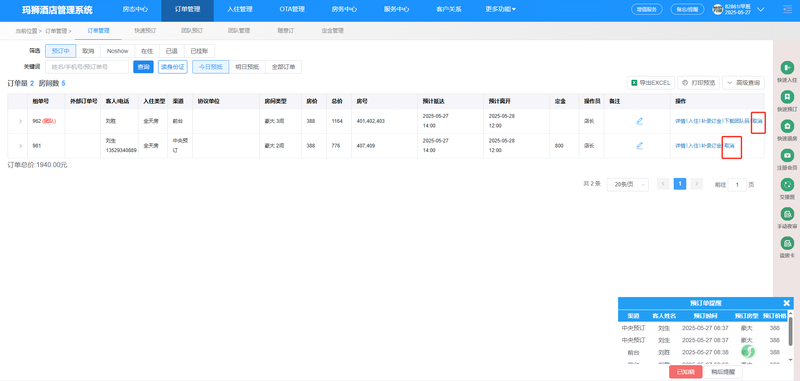Select page 1 in pagination
Image resolution: width=800 pixels, height=381 pixels.
pyautogui.click(x=680, y=184)
